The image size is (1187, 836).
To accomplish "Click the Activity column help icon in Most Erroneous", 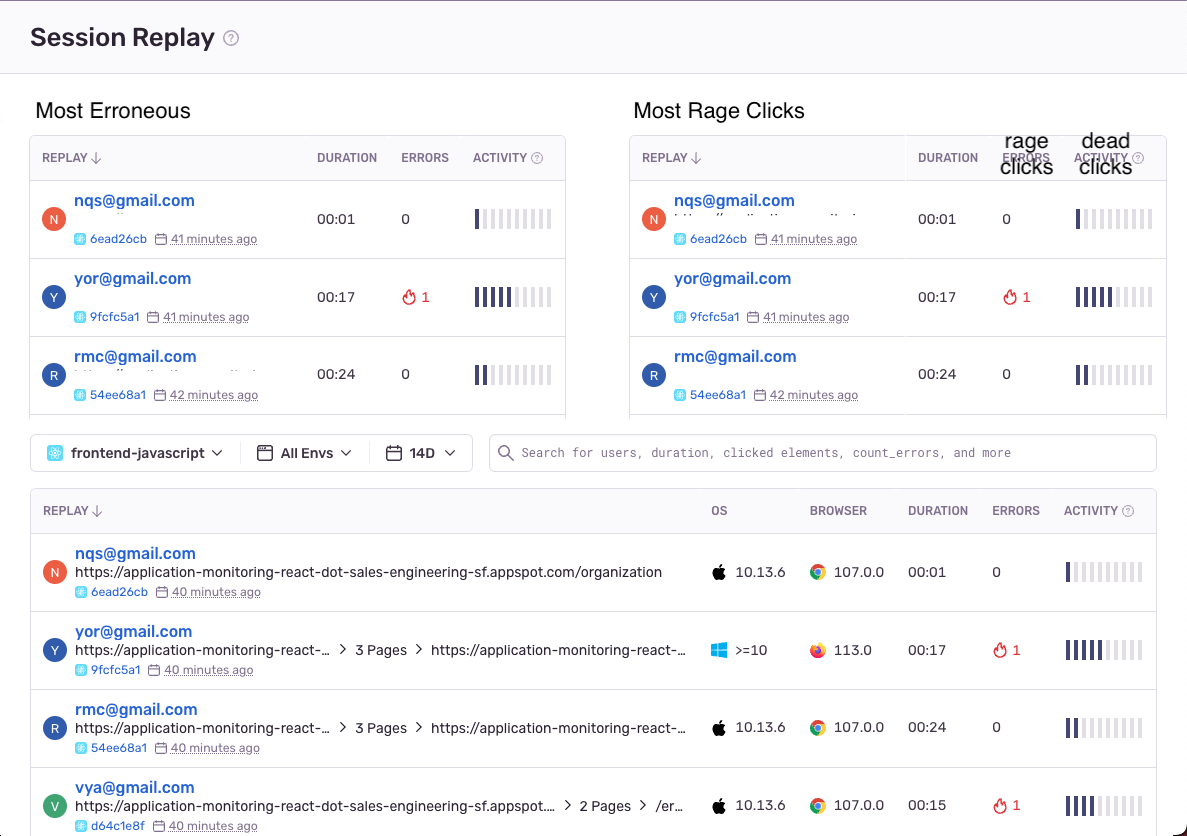I will [x=537, y=157].
